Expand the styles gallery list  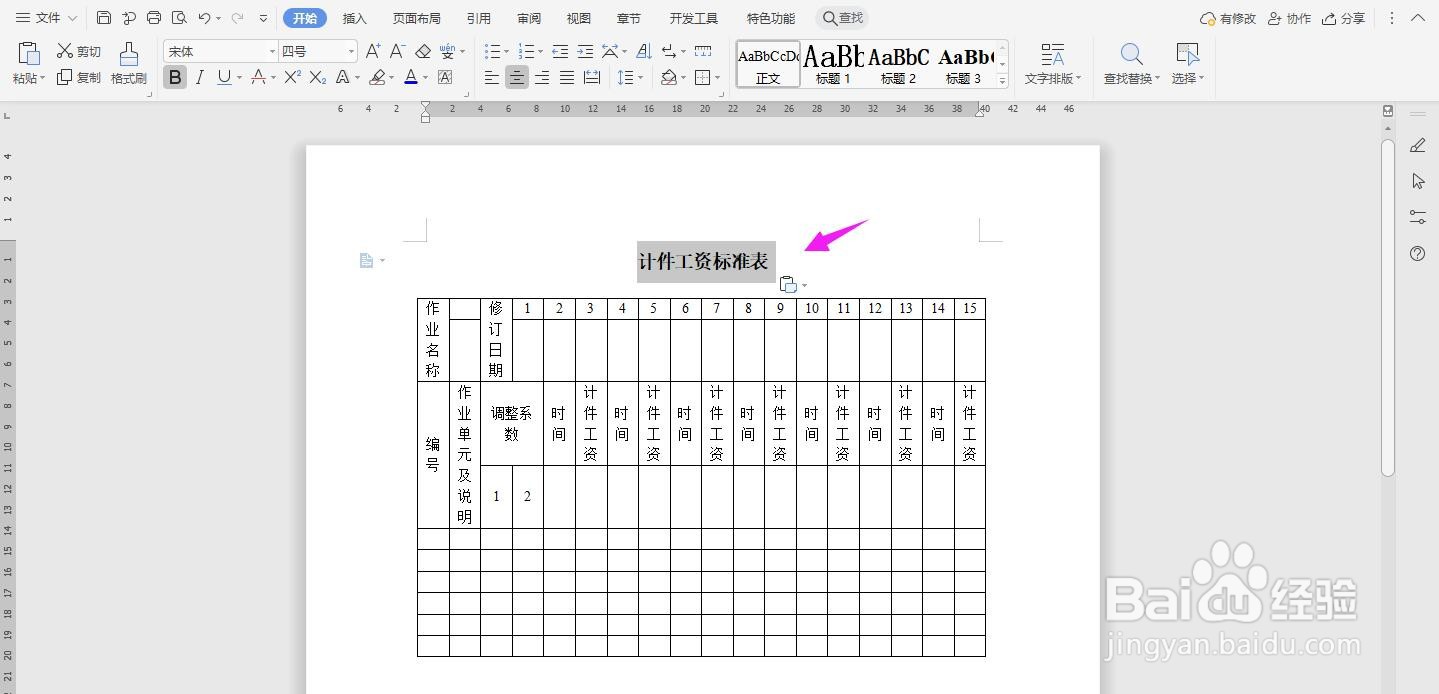tap(1002, 81)
